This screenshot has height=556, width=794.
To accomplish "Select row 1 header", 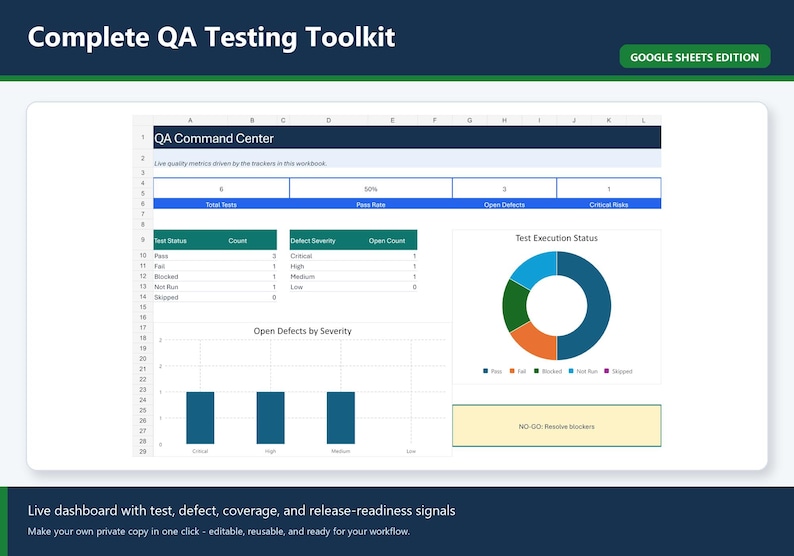I will [143, 137].
